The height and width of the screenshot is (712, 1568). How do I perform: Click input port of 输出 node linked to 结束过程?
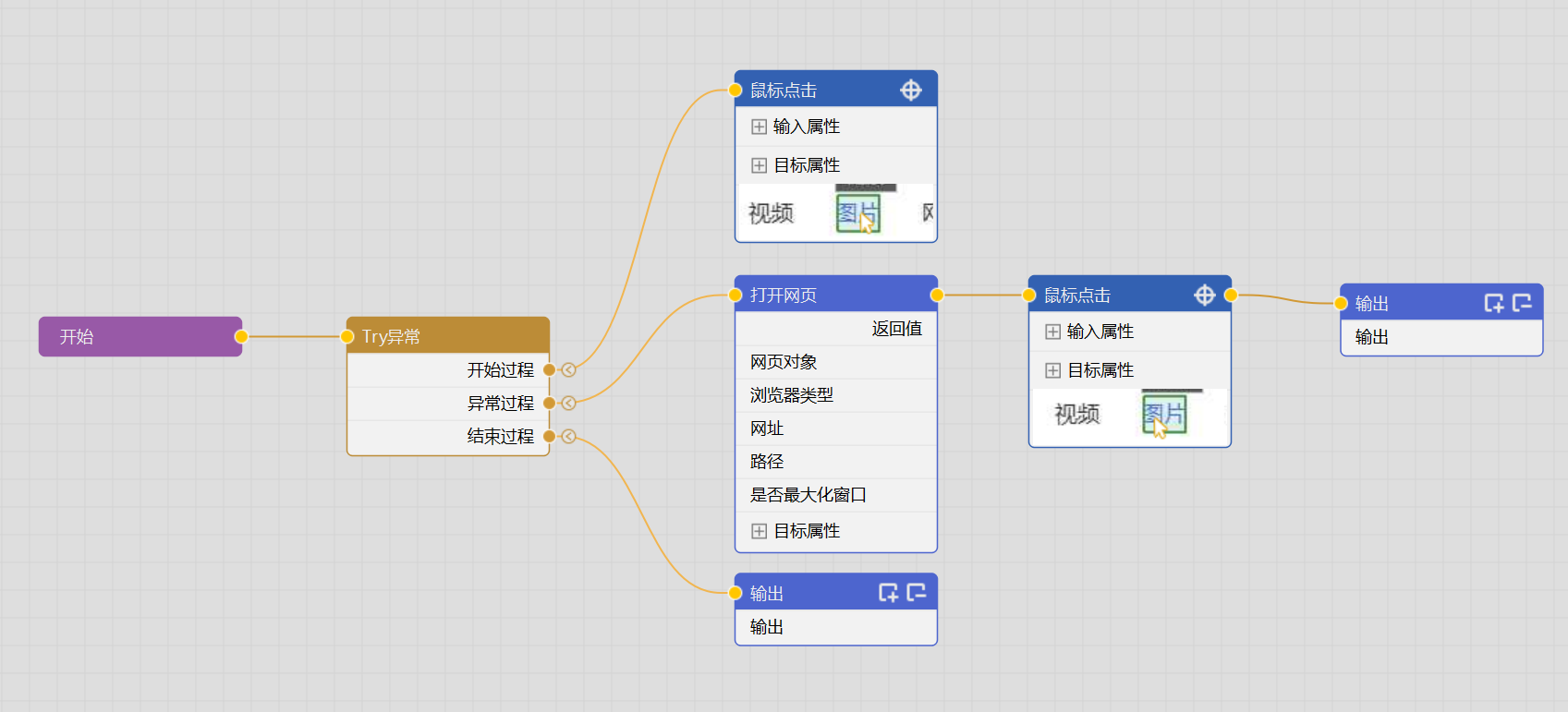tap(735, 593)
